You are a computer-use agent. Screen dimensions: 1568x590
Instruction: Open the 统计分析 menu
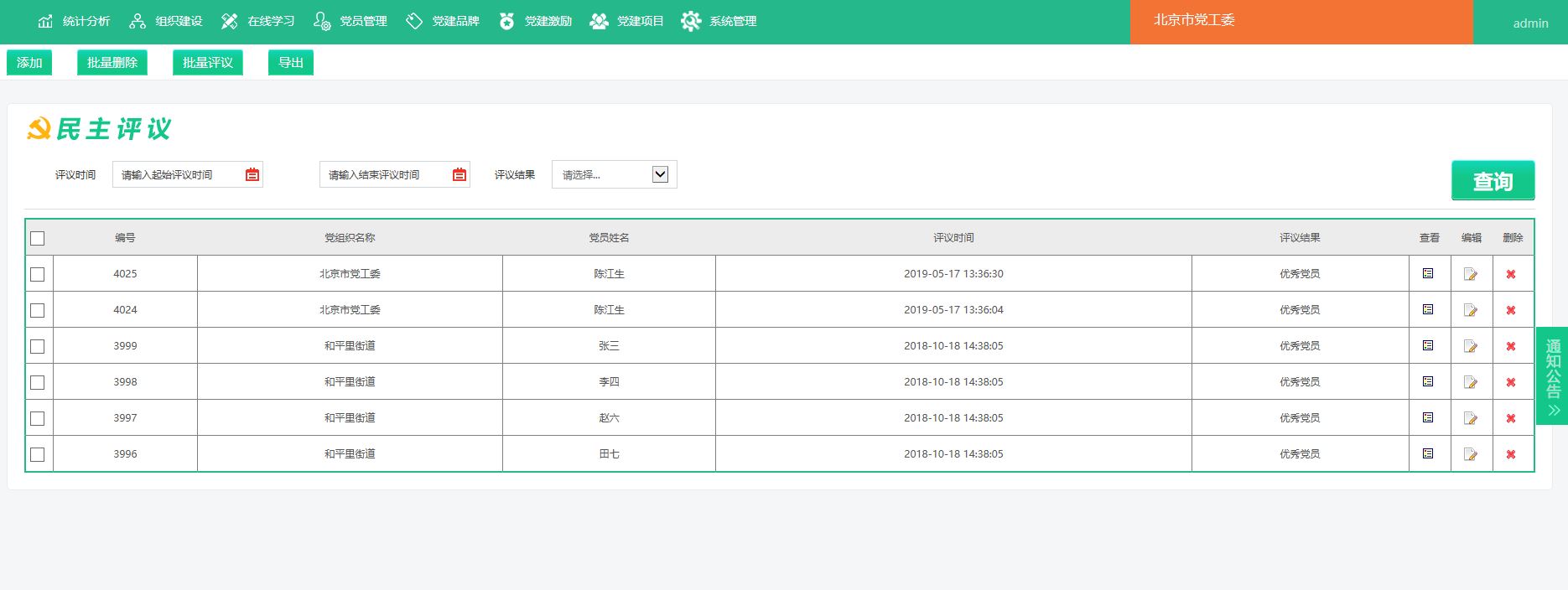pos(75,21)
